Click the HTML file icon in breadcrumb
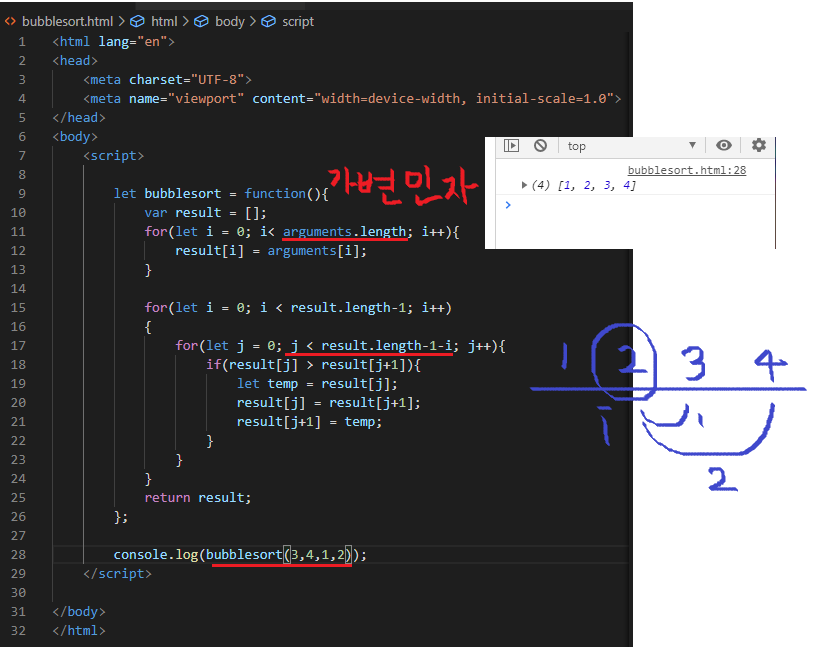The width and height of the screenshot is (815, 647). 10,21
